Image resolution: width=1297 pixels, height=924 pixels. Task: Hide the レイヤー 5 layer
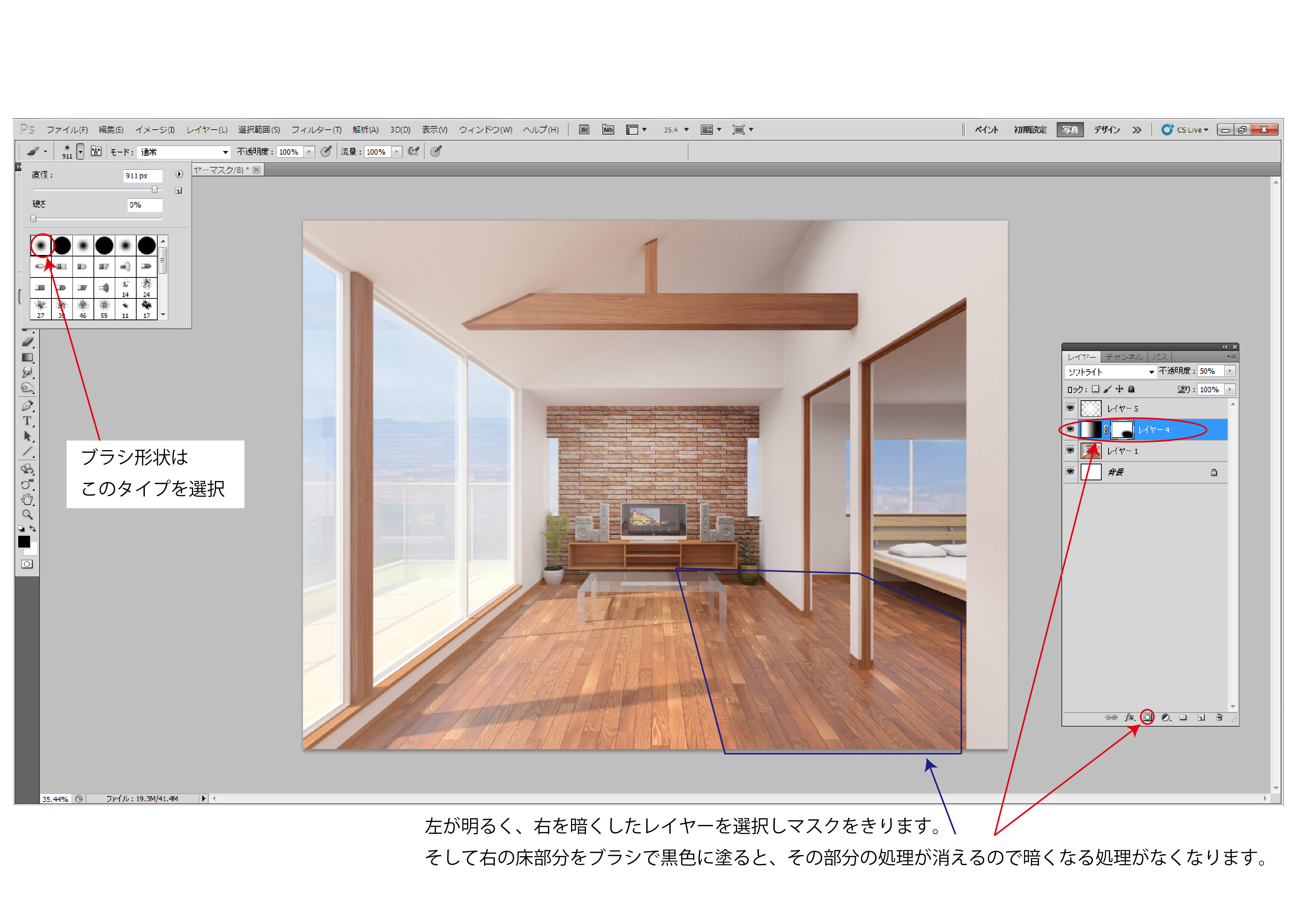click(x=1070, y=408)
